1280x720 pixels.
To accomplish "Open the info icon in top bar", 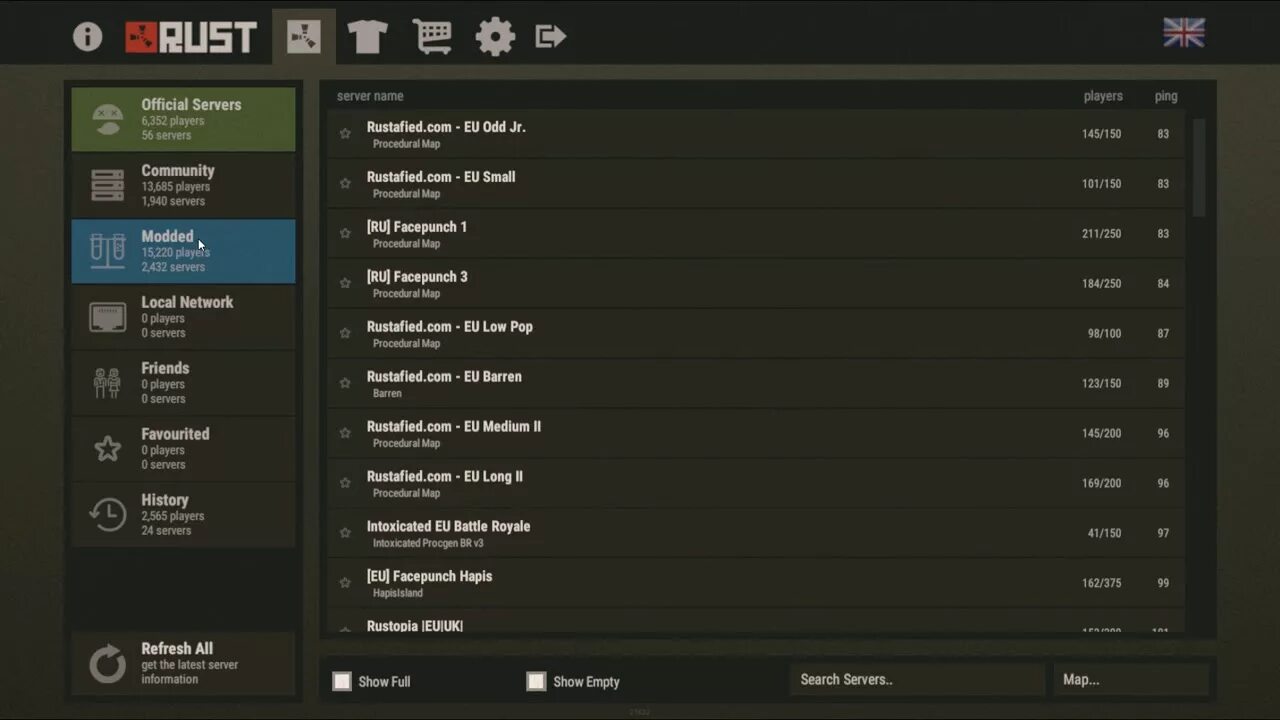I will click(88, 37).
